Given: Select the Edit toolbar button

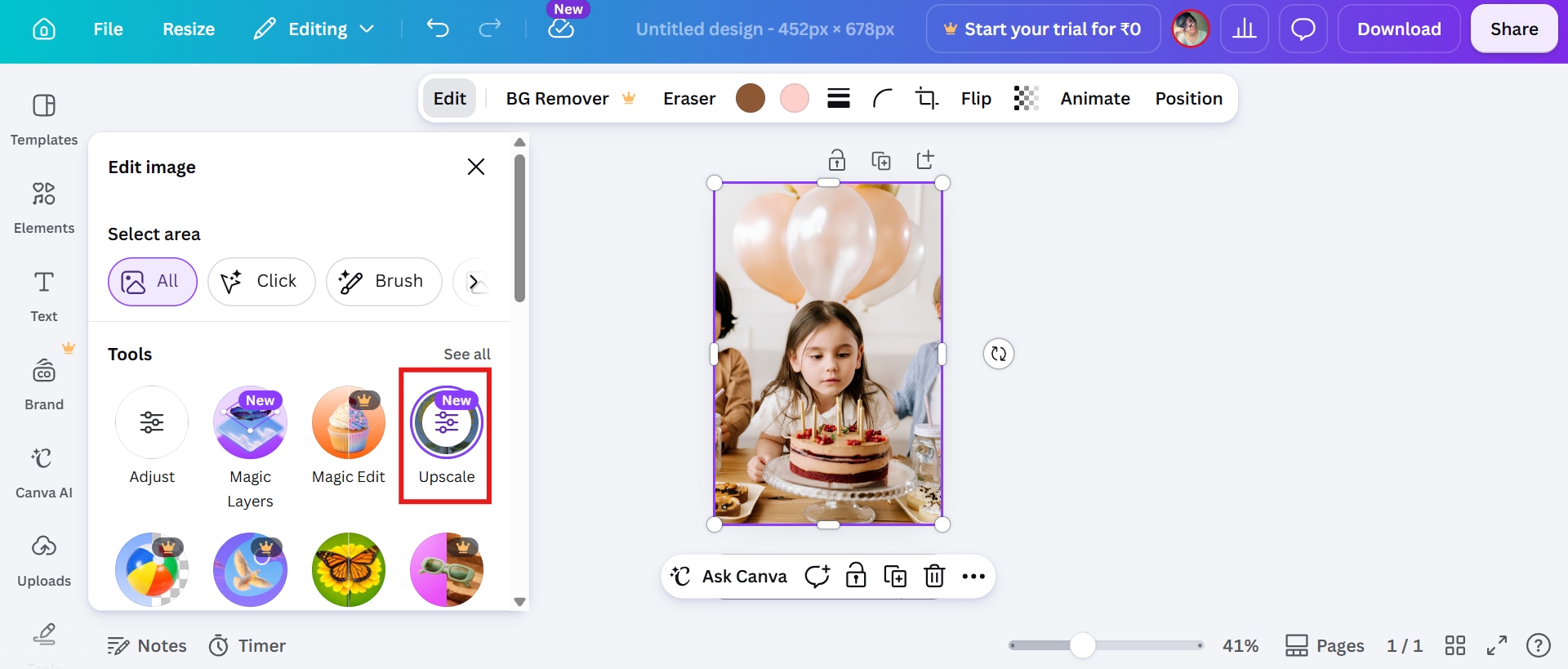Looking at the screenshot, I should (449, 99).
